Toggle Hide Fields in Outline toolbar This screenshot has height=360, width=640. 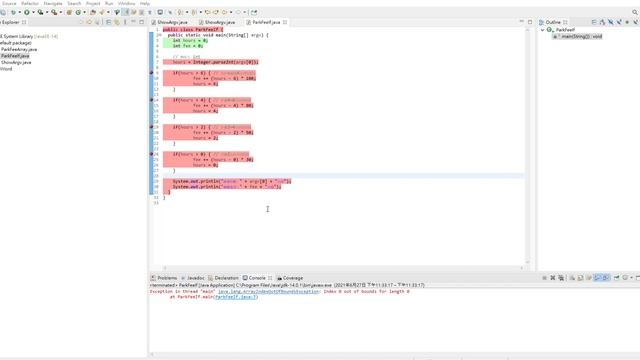[x=611, y=22]
